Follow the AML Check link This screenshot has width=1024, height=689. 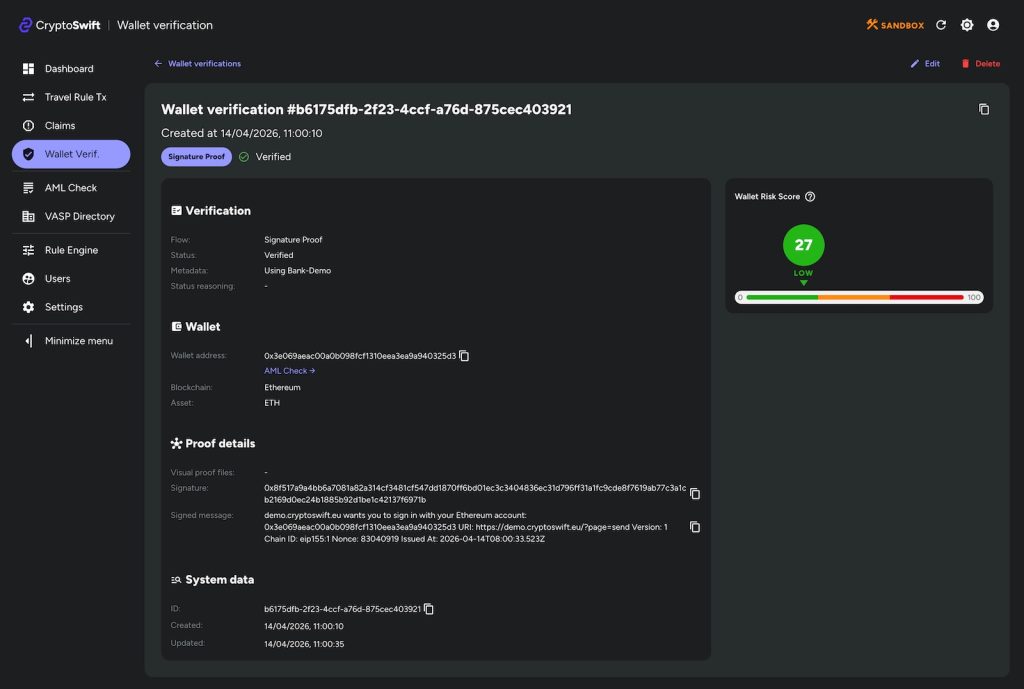(289, 371)
